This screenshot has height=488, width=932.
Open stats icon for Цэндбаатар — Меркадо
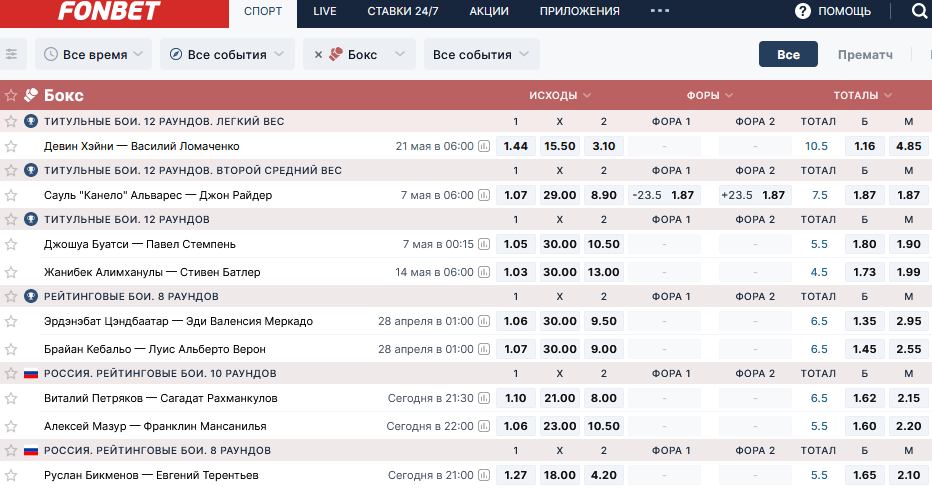tap(484, 321)
